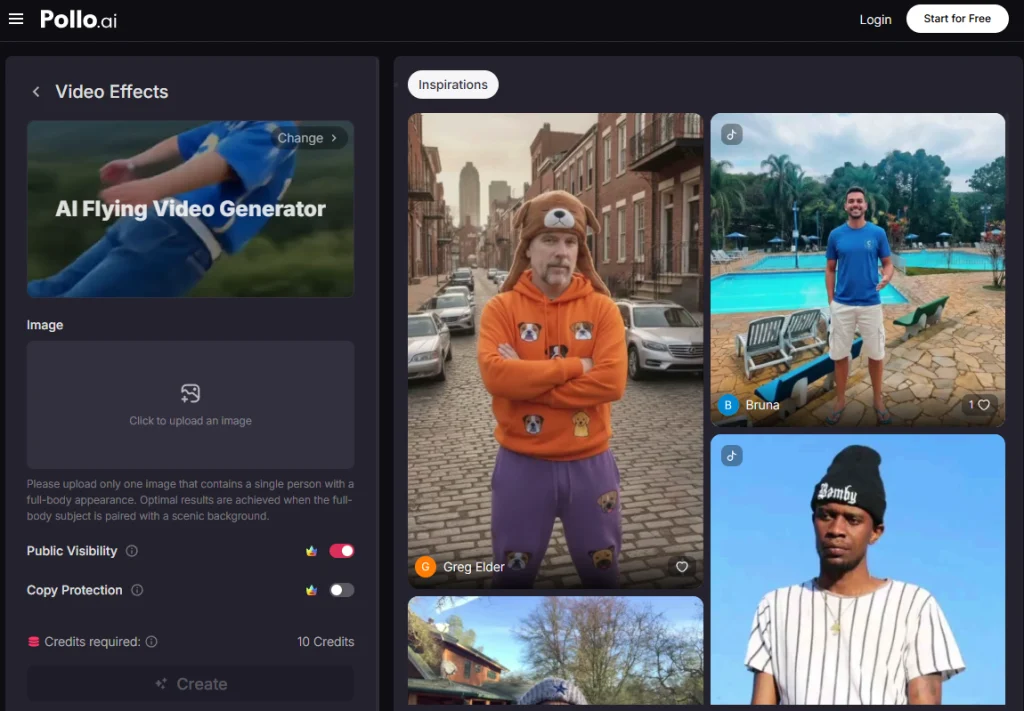This screenshot has width=1024, height=711.
Task: Click Credits required info icon
Action: coord(152,642)
